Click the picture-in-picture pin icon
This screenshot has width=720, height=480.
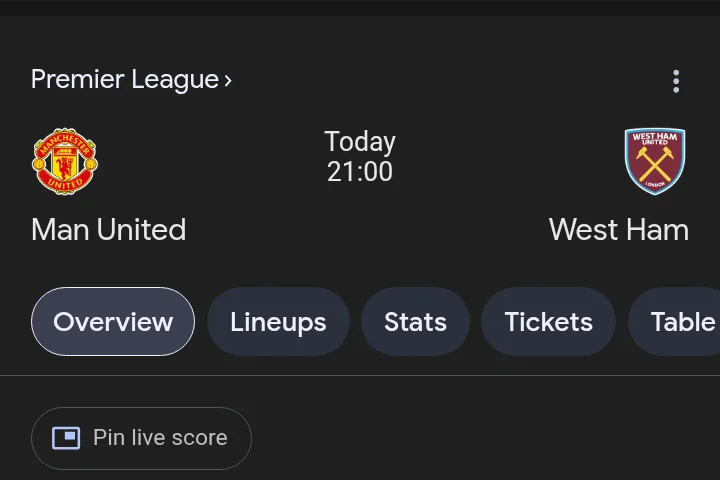(66, 438)
